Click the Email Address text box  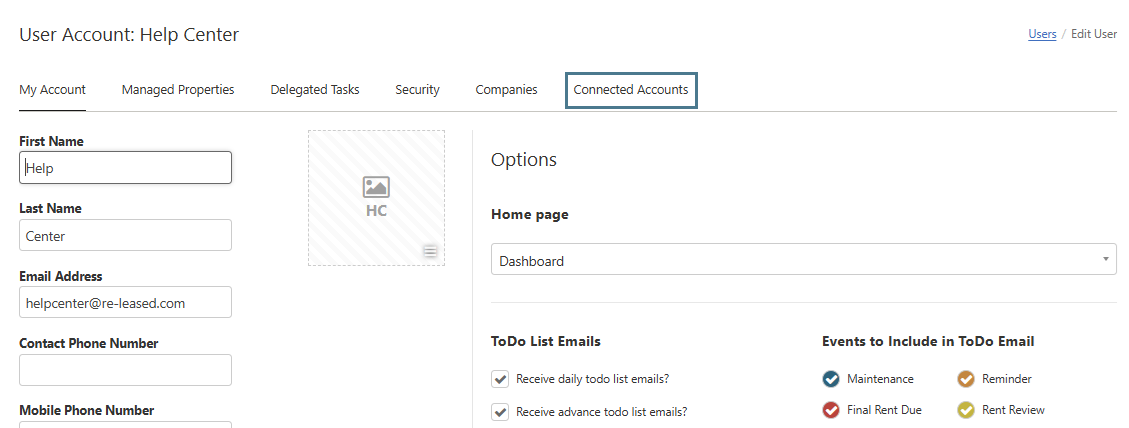point(126,302)
